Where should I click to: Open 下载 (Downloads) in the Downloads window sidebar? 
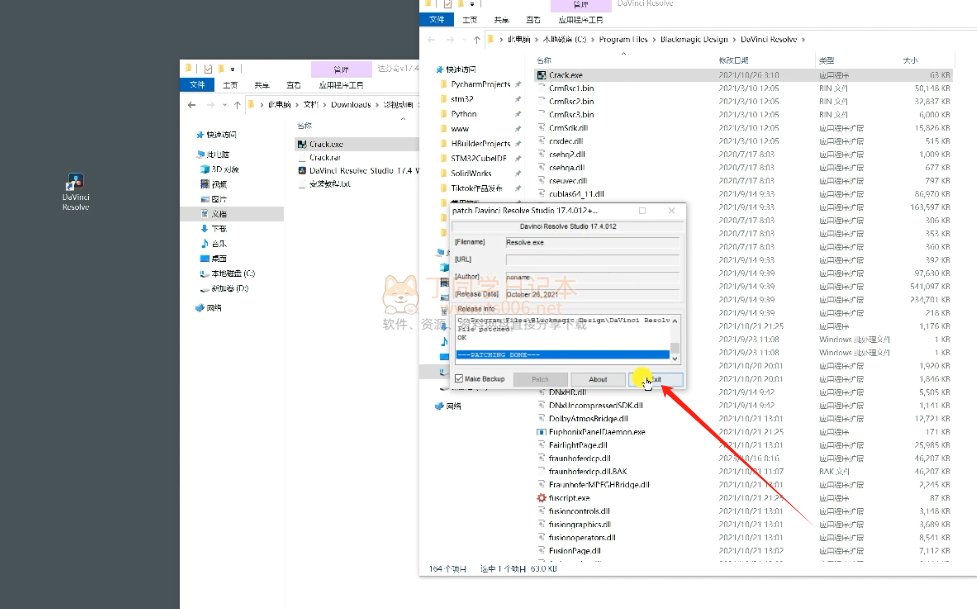(219, 229)
